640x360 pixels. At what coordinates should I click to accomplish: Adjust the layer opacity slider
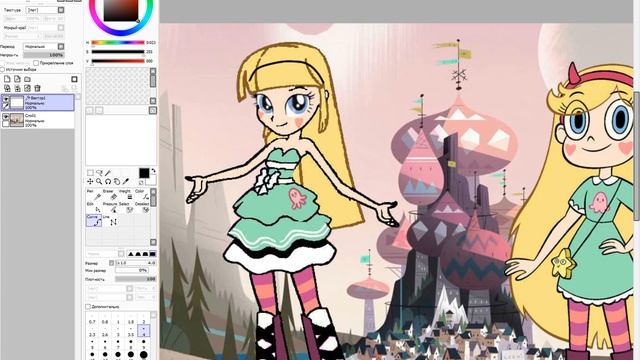(44, 55)
